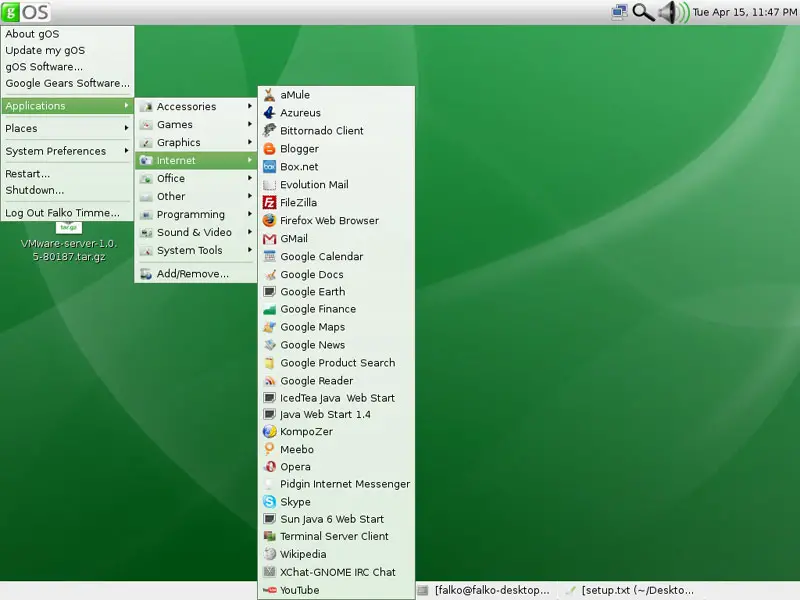Click the volume speaker icon in panel
Viewport: 800px width, 600px height.
673,12
